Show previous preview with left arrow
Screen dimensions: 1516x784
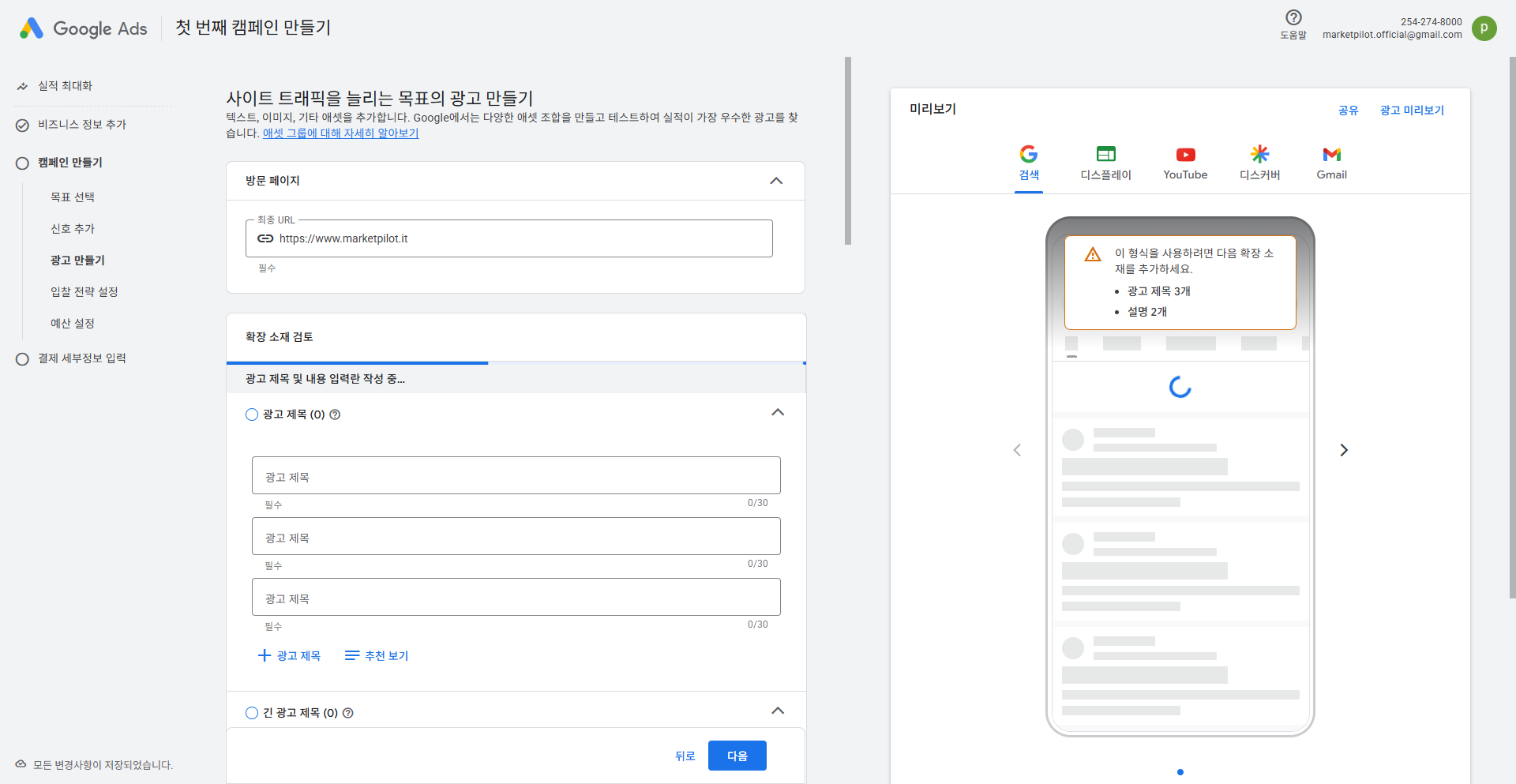point(1017,450)
